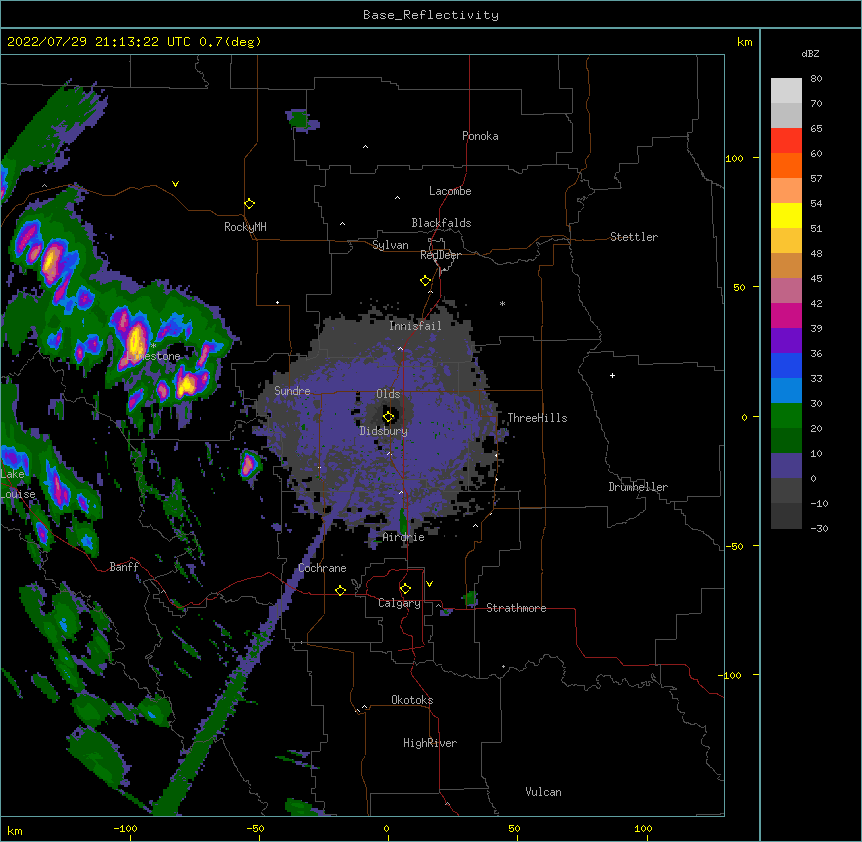
Task: Click the HighRiver label
Action: point(430,743)
